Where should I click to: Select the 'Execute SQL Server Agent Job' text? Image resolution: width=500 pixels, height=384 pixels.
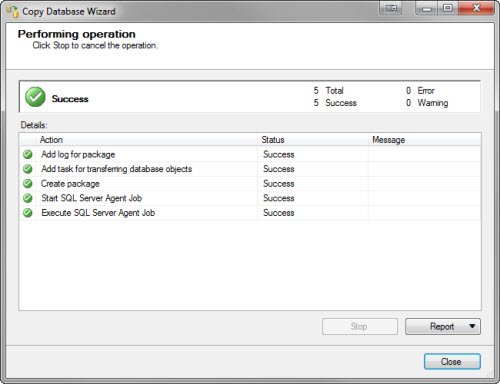tap(98, 213)
